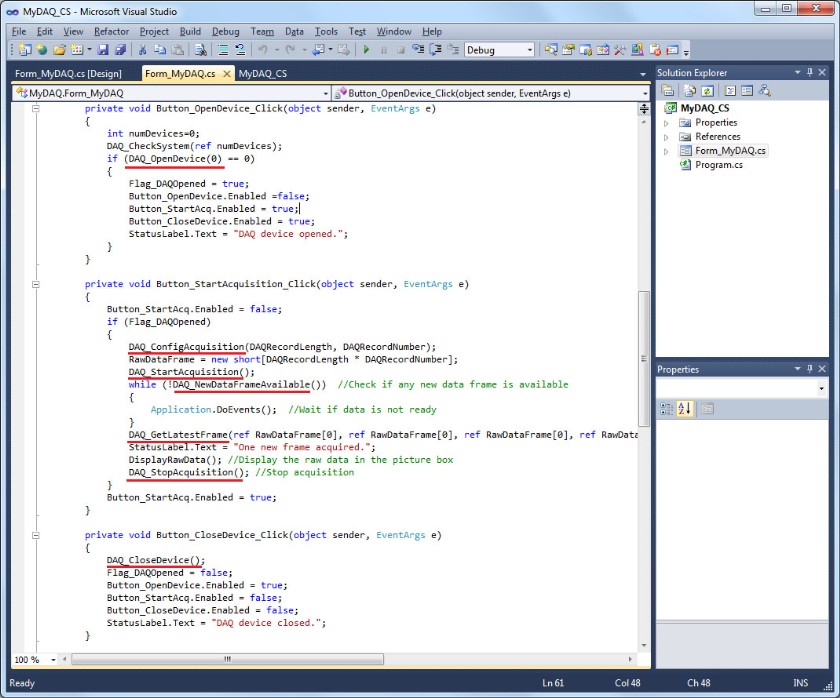
Task: Click the Save All toolbar icon
Action: [120, 50]
